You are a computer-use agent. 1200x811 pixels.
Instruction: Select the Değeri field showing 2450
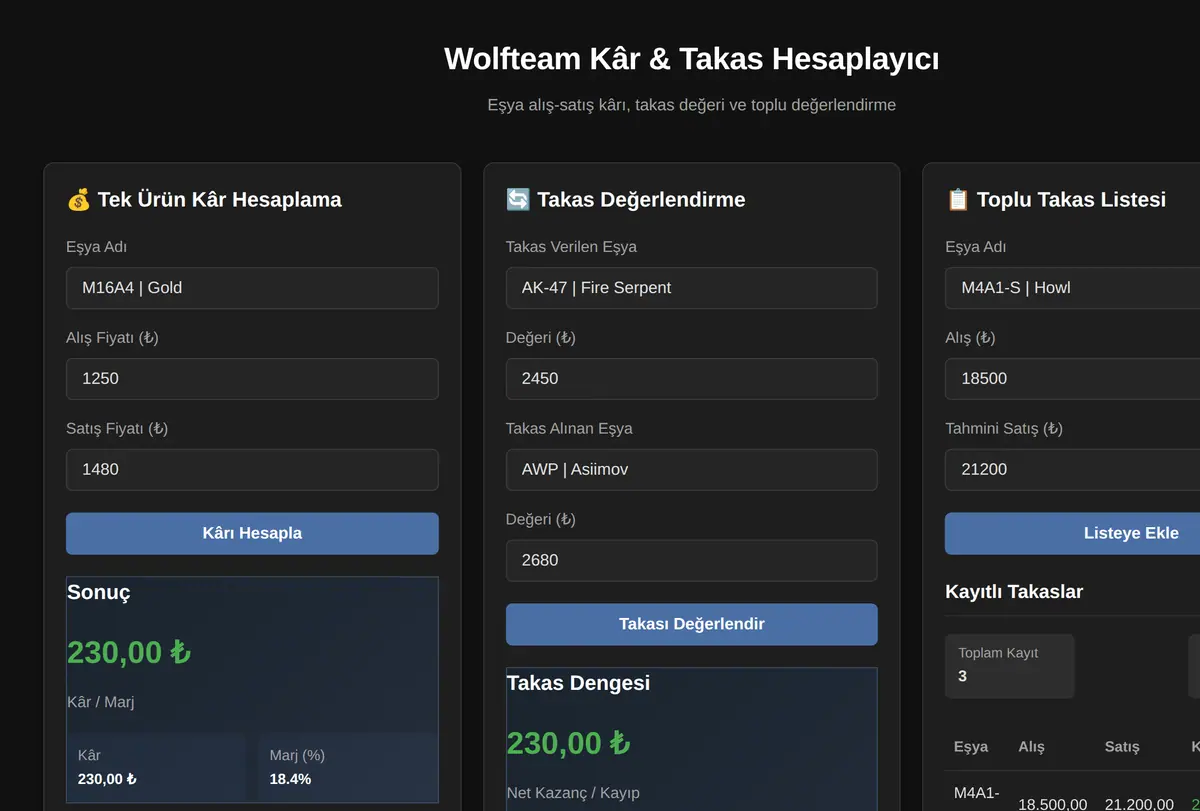coord(692,379)
